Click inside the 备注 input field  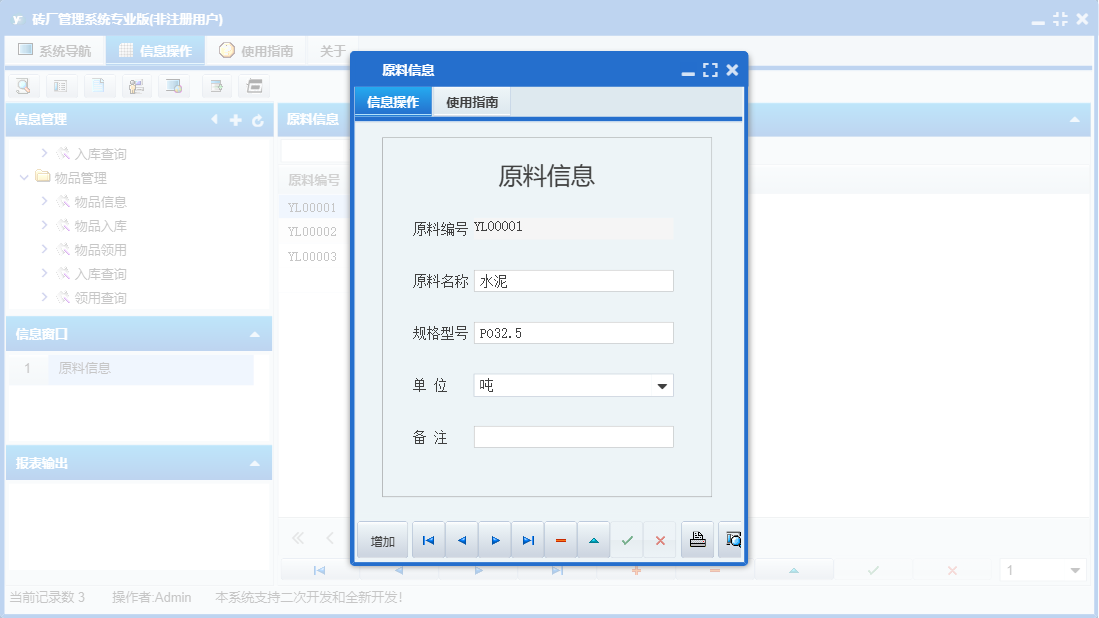(573, 436)
